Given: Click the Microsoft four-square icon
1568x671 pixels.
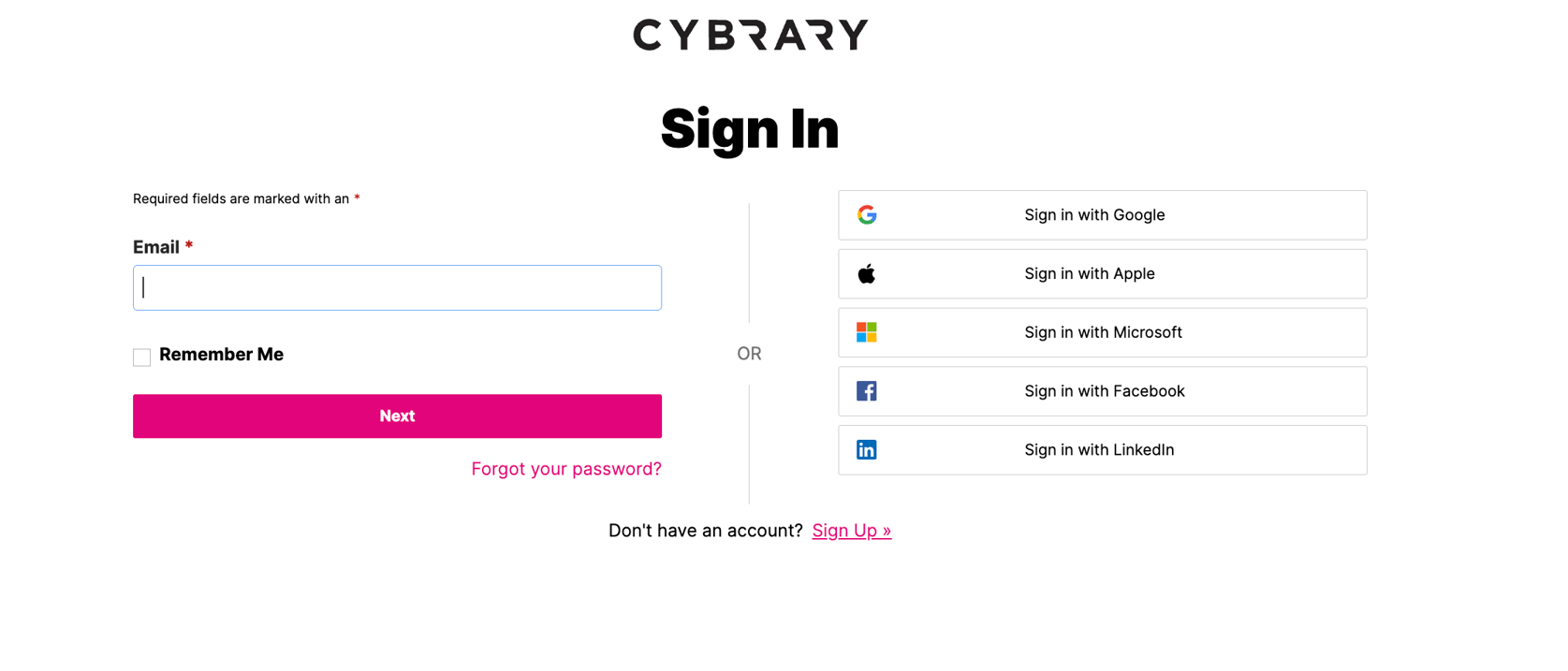Looking at the screenshot, I should tap(867, 331).
